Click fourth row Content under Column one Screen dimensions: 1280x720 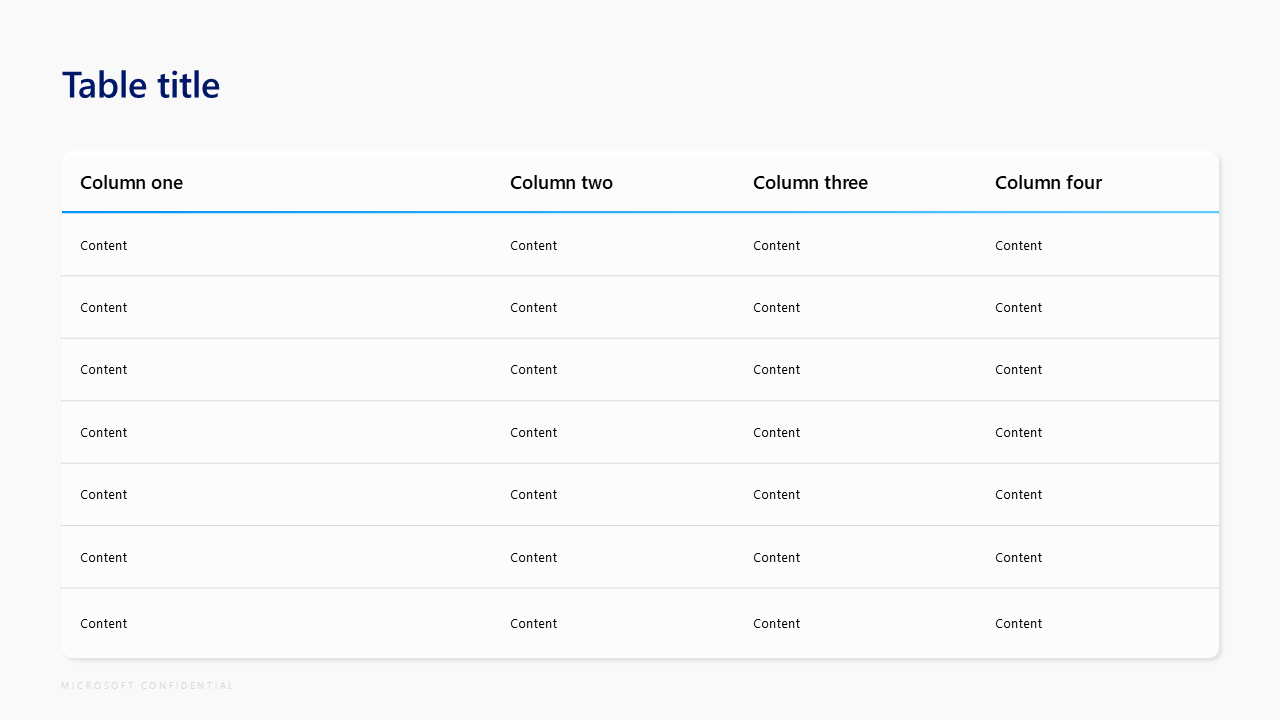(104, 433)
